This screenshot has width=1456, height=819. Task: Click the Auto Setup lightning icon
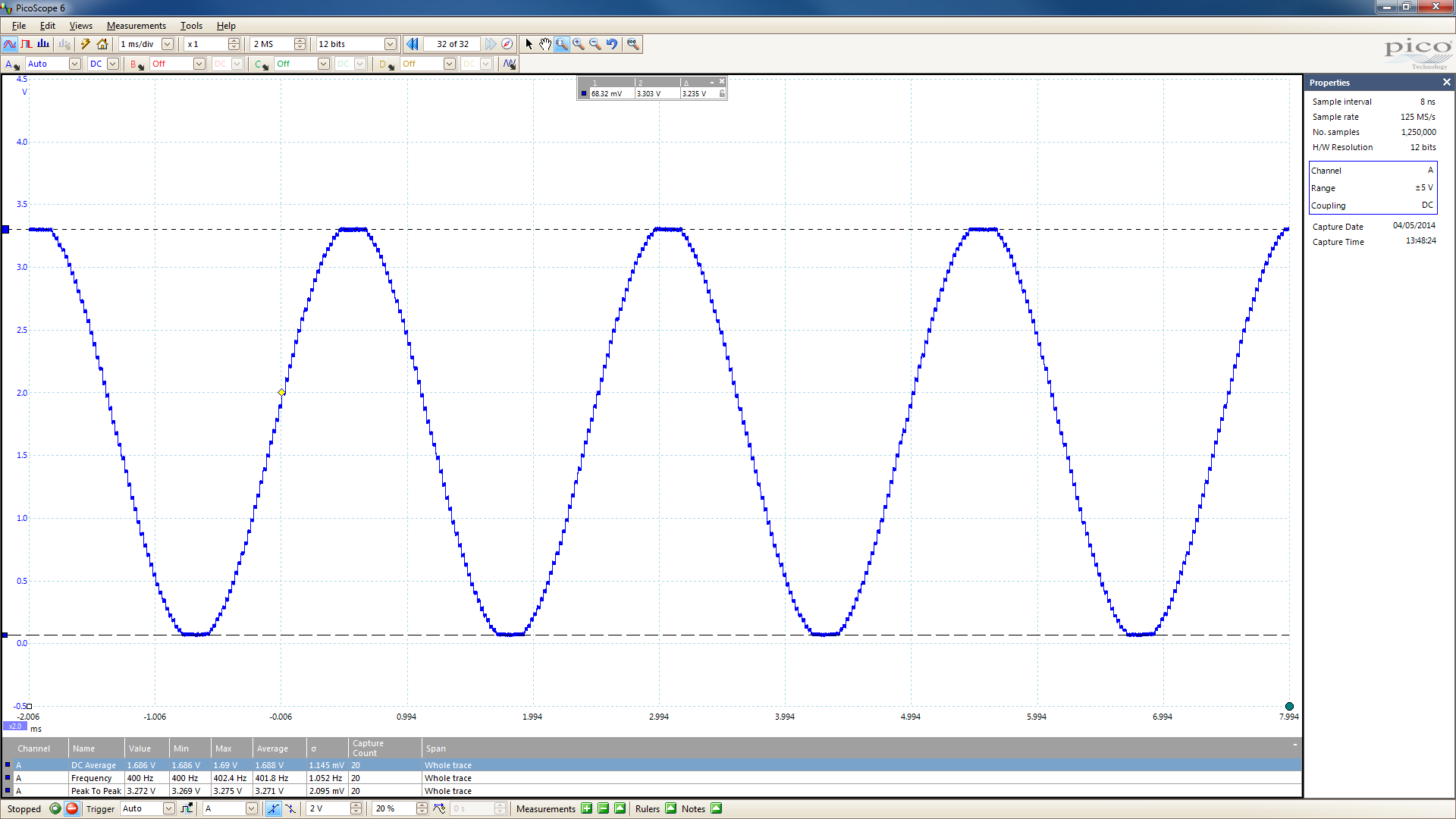click(86, 44)
